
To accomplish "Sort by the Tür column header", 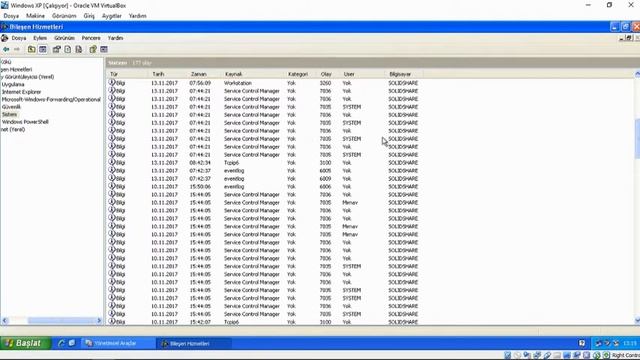I will (128, 74).
